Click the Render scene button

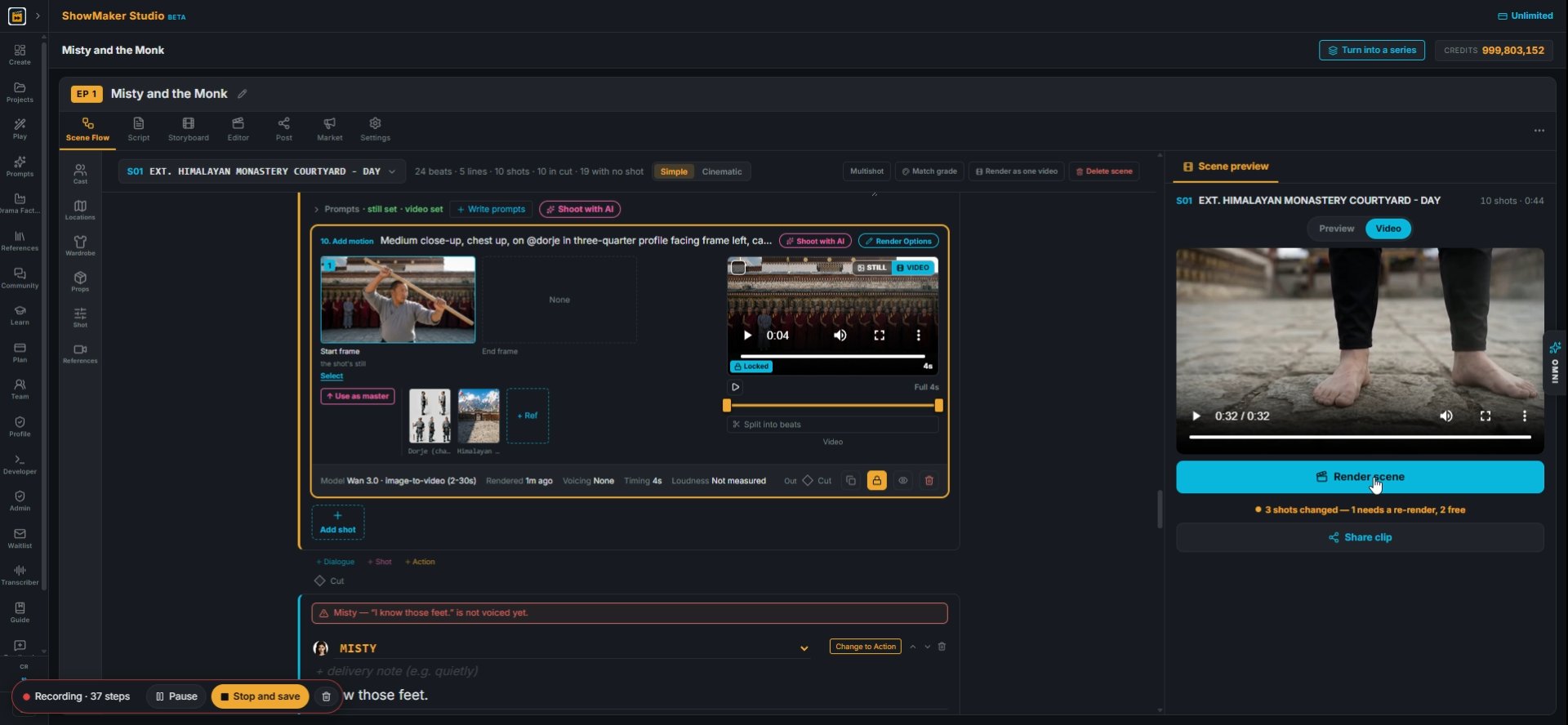coord(1360,477)
